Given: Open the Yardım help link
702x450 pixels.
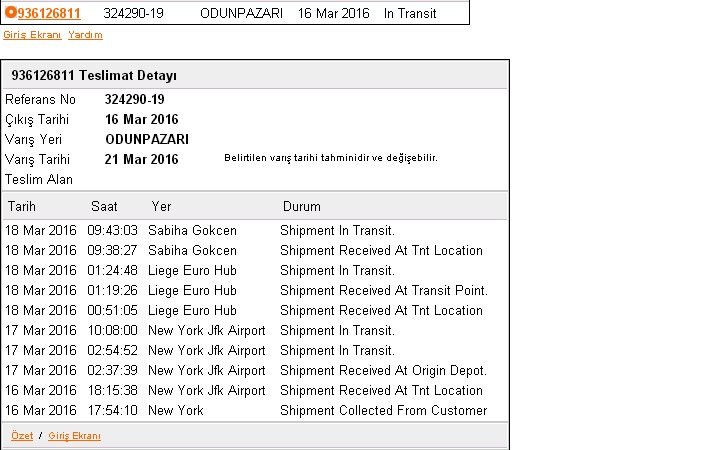Looking at the screenshot, I should [x=86, y=35].
